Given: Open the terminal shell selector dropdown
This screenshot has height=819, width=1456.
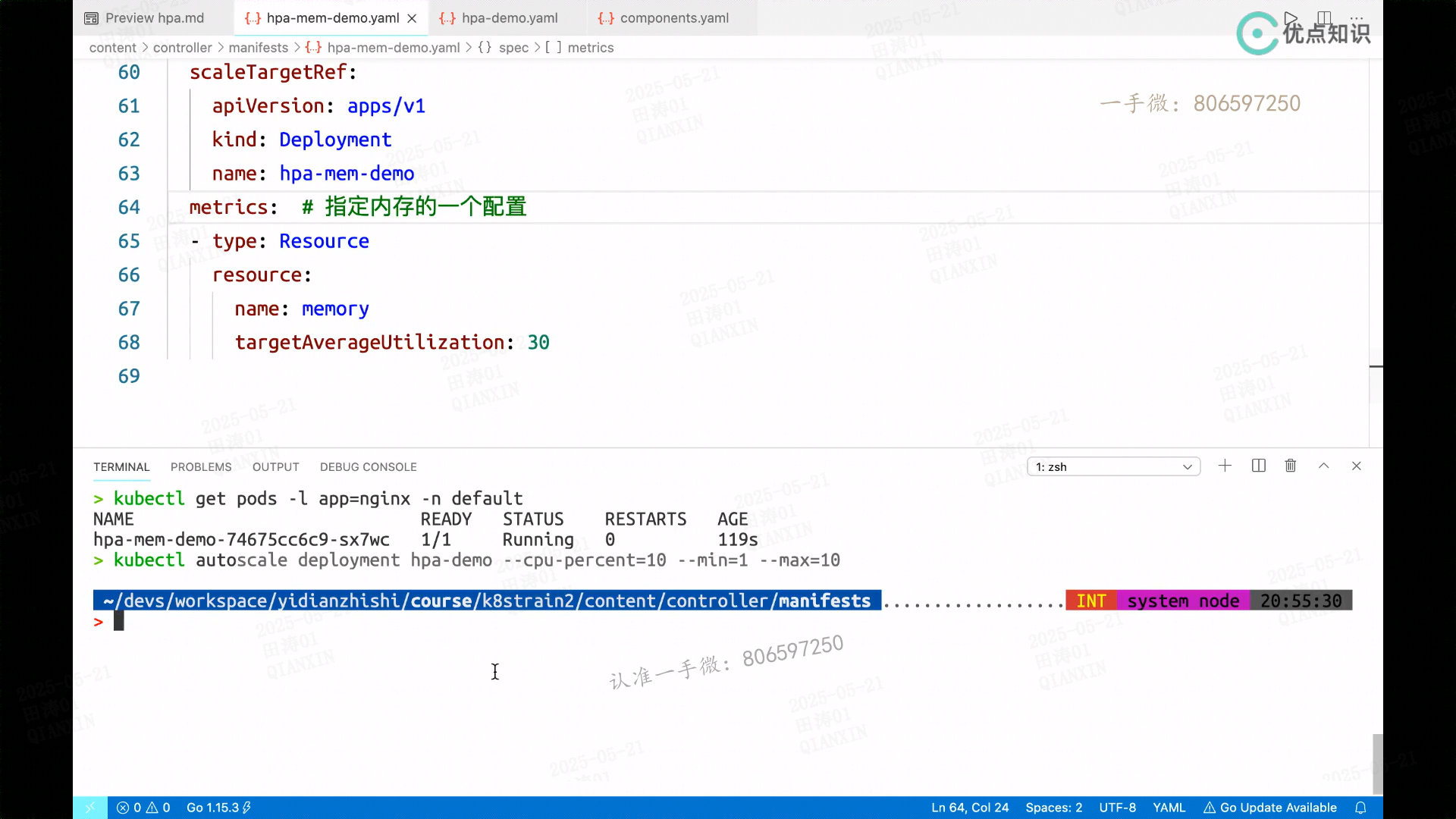Looking at the screenshot, I should point(1113,466).
